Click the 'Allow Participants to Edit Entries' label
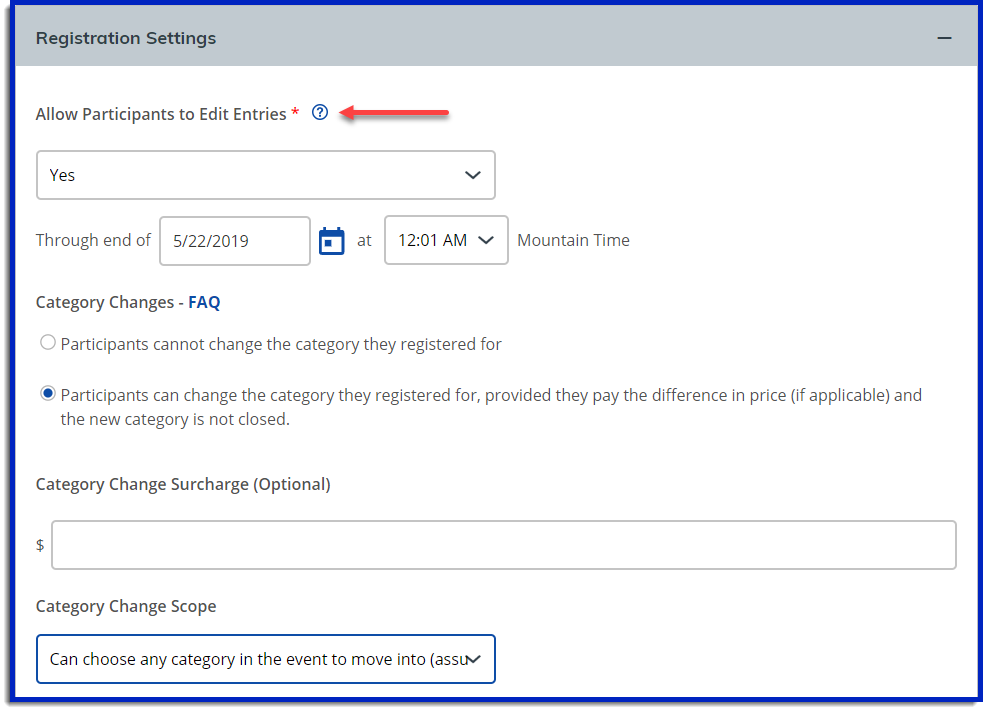Viewport: 983px width, 712px height. point(161,114)
